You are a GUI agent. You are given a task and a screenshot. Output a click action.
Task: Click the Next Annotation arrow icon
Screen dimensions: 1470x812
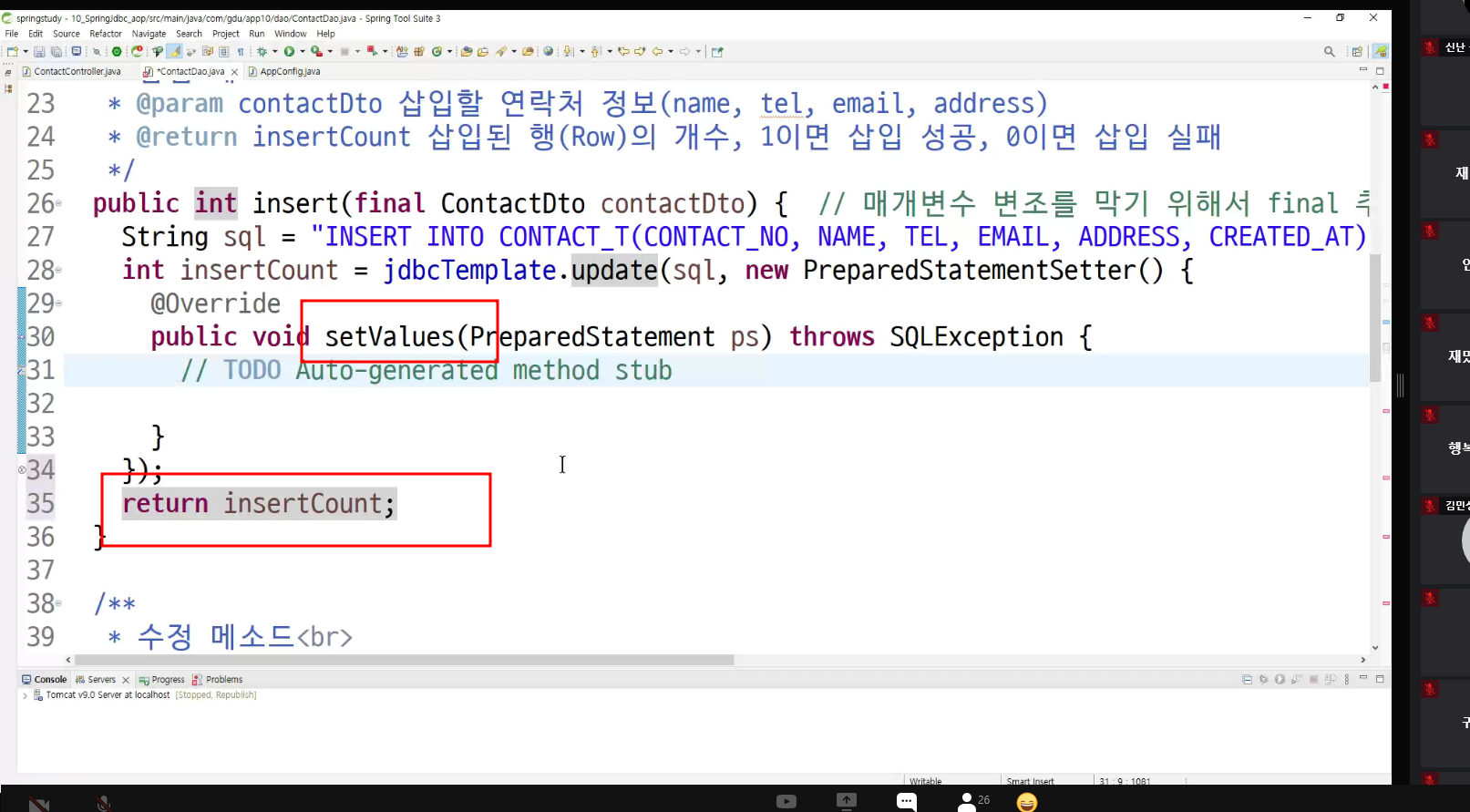tap(569, 52)
